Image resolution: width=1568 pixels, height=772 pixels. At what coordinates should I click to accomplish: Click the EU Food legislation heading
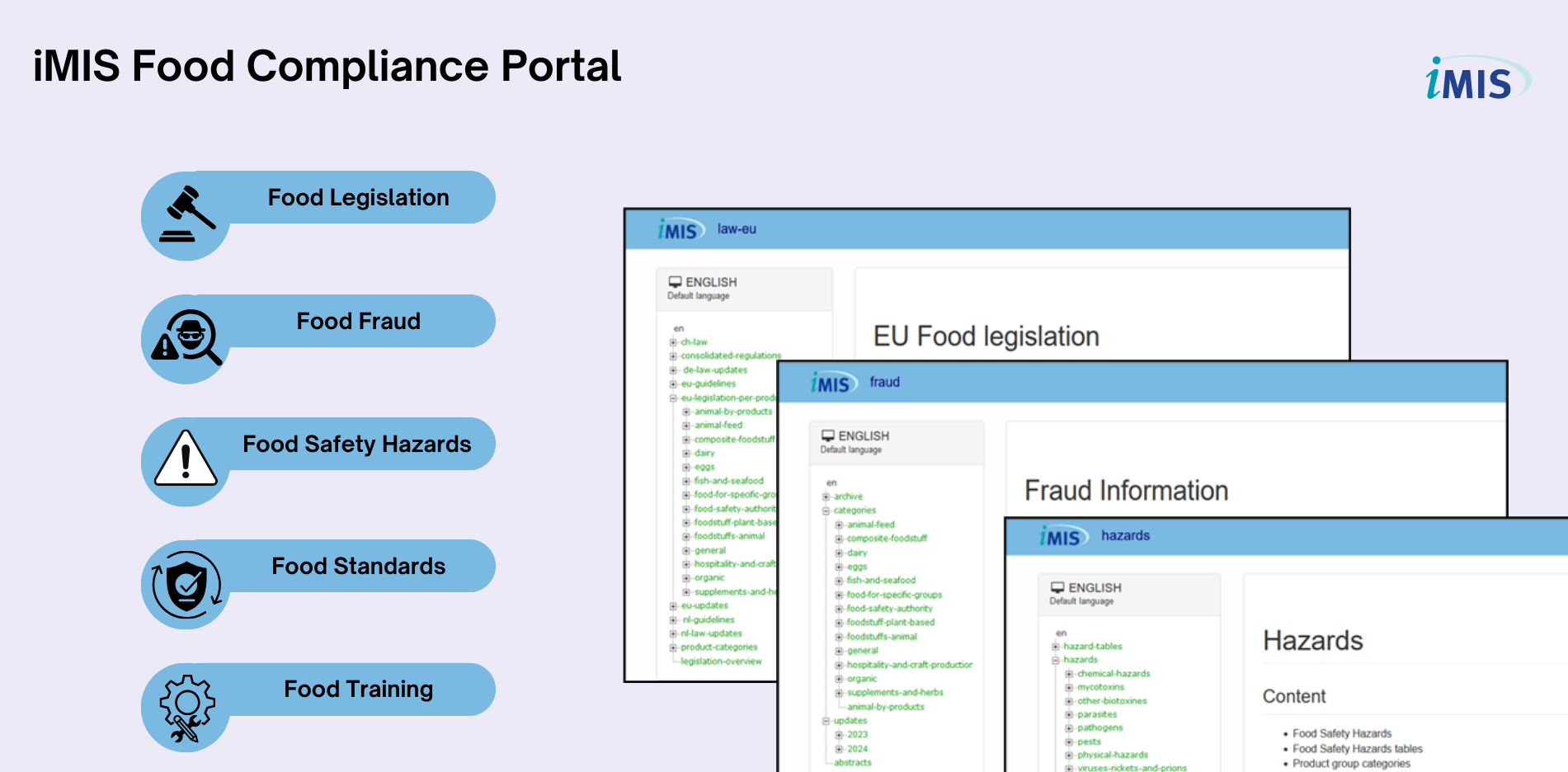click(x=986, y=337)
